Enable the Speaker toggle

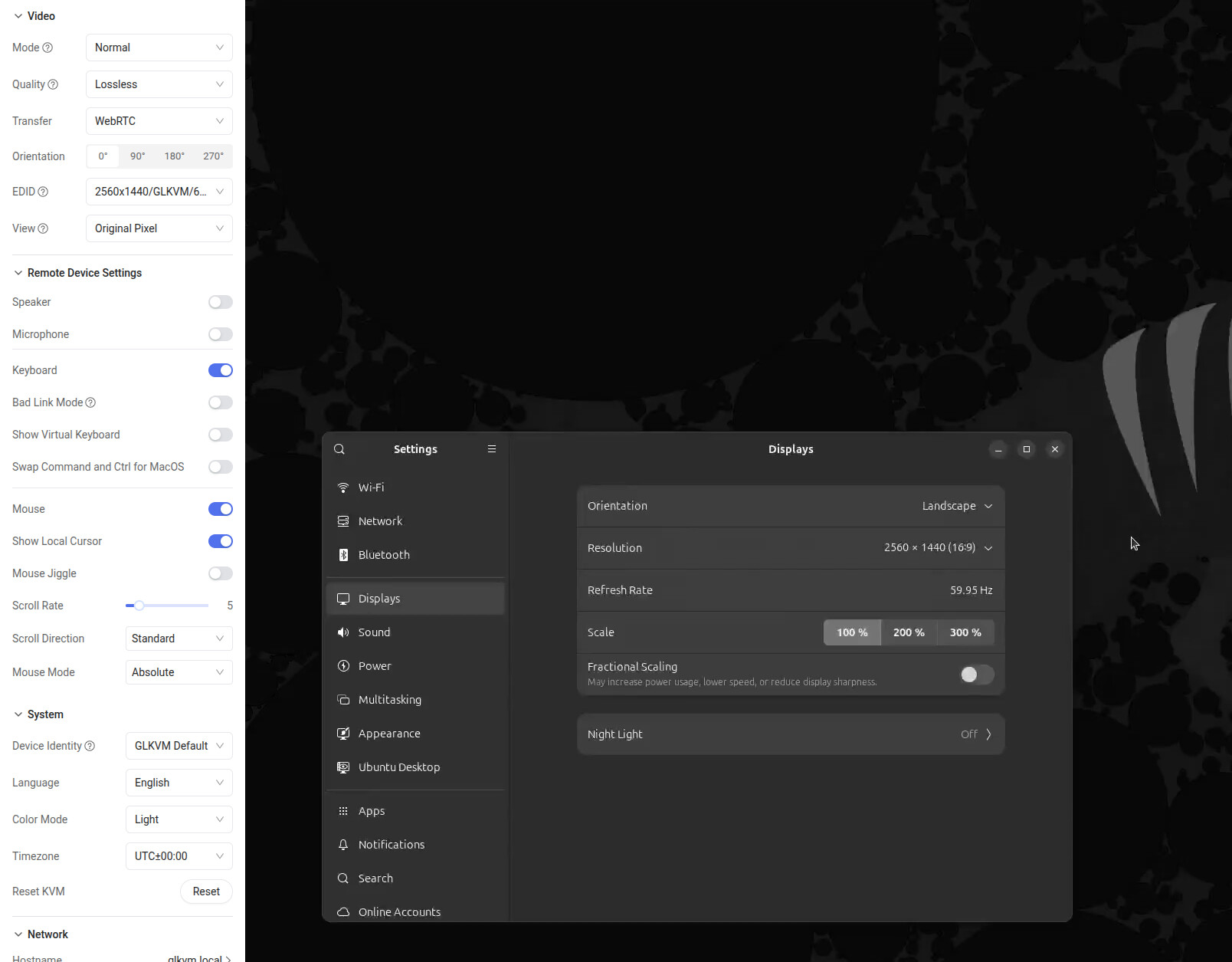[x=220, y=302]
